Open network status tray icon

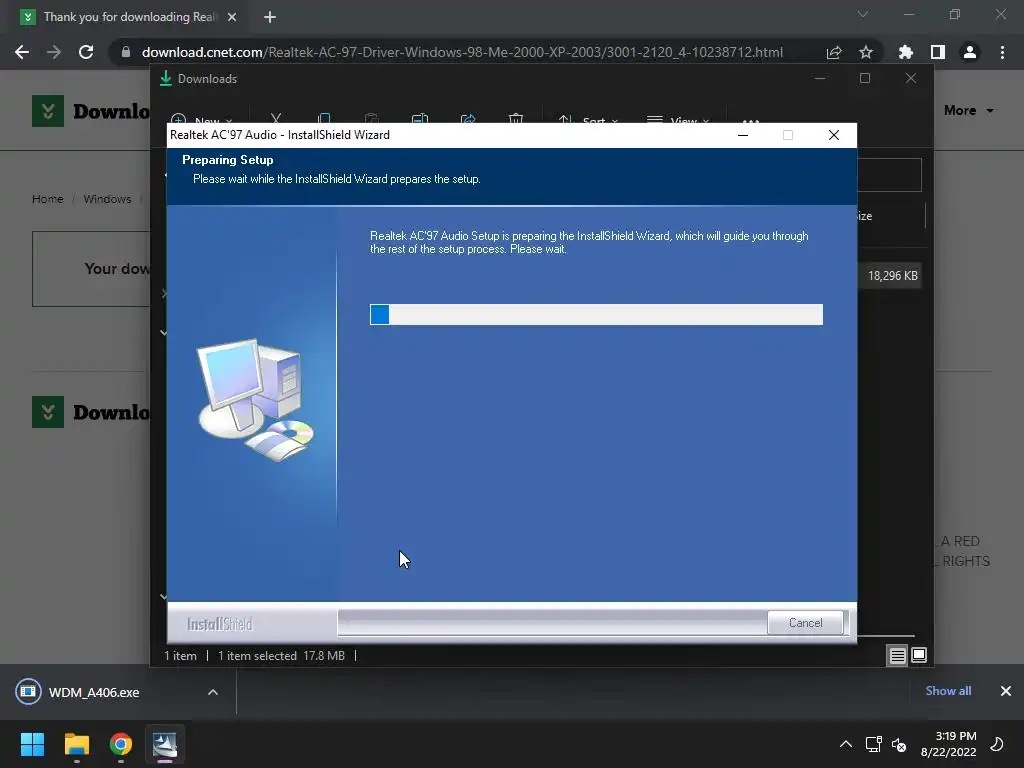tap(873, 744)
